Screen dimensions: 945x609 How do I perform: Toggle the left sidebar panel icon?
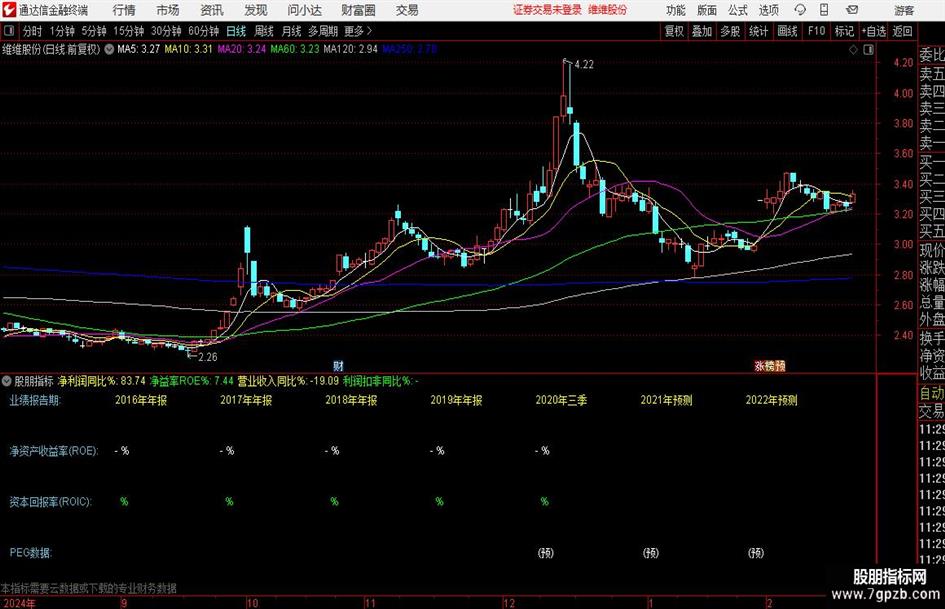click(8, 31)
